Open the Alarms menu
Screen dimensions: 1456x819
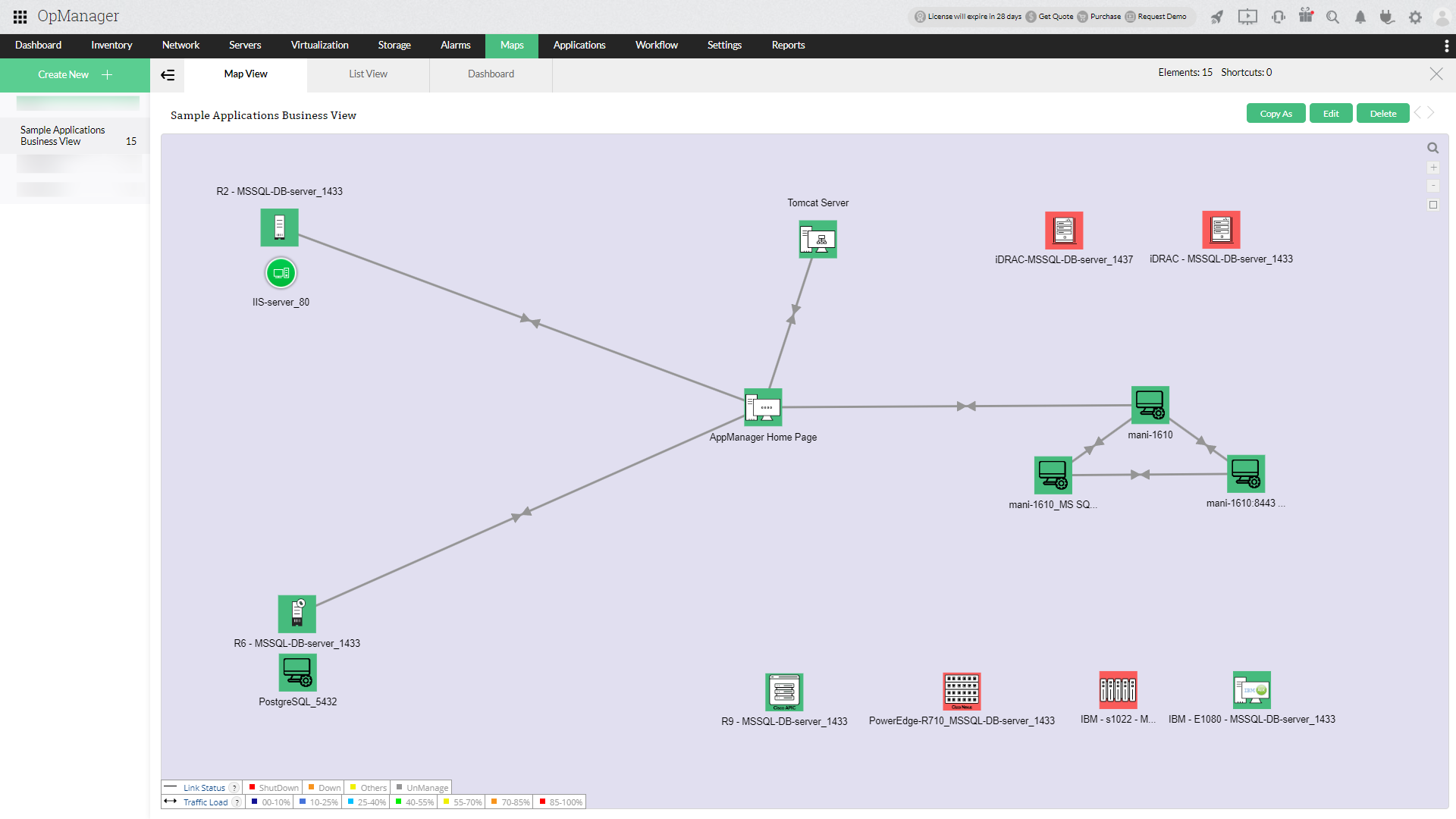click(455, 45)
